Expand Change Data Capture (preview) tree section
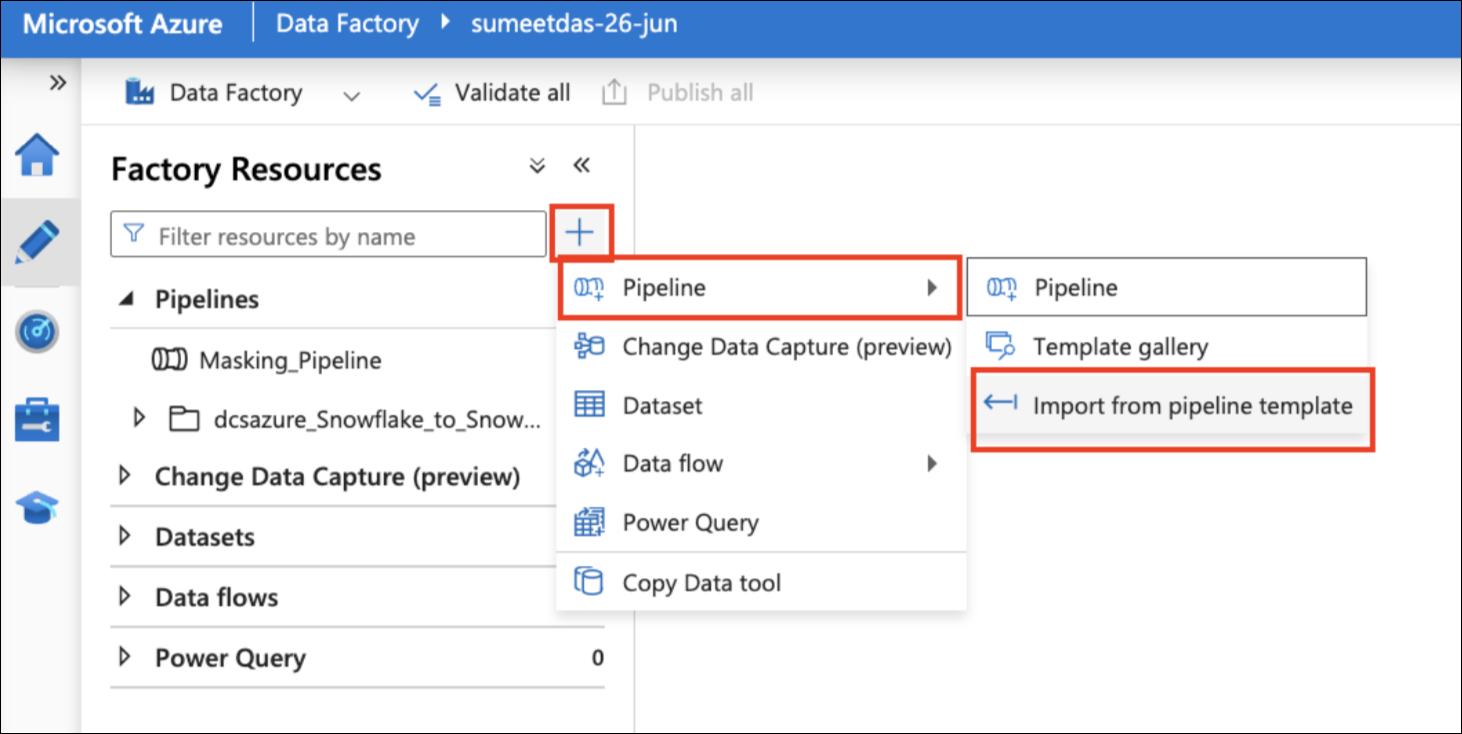 tap(125, 476)
